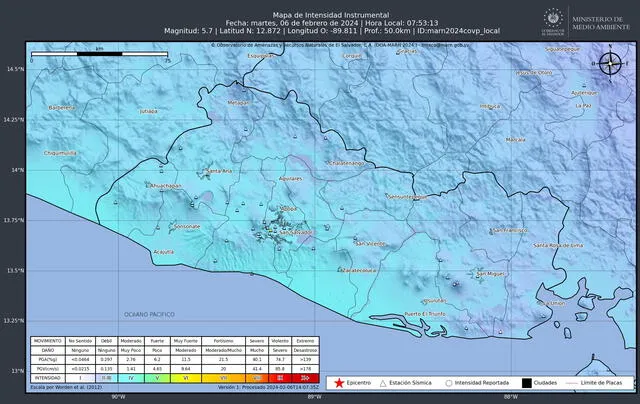Viewport: 640px width, 404px height.
Task: Click the Intensidad Reportada circle legend symbol
Action: tap(450, 382)
